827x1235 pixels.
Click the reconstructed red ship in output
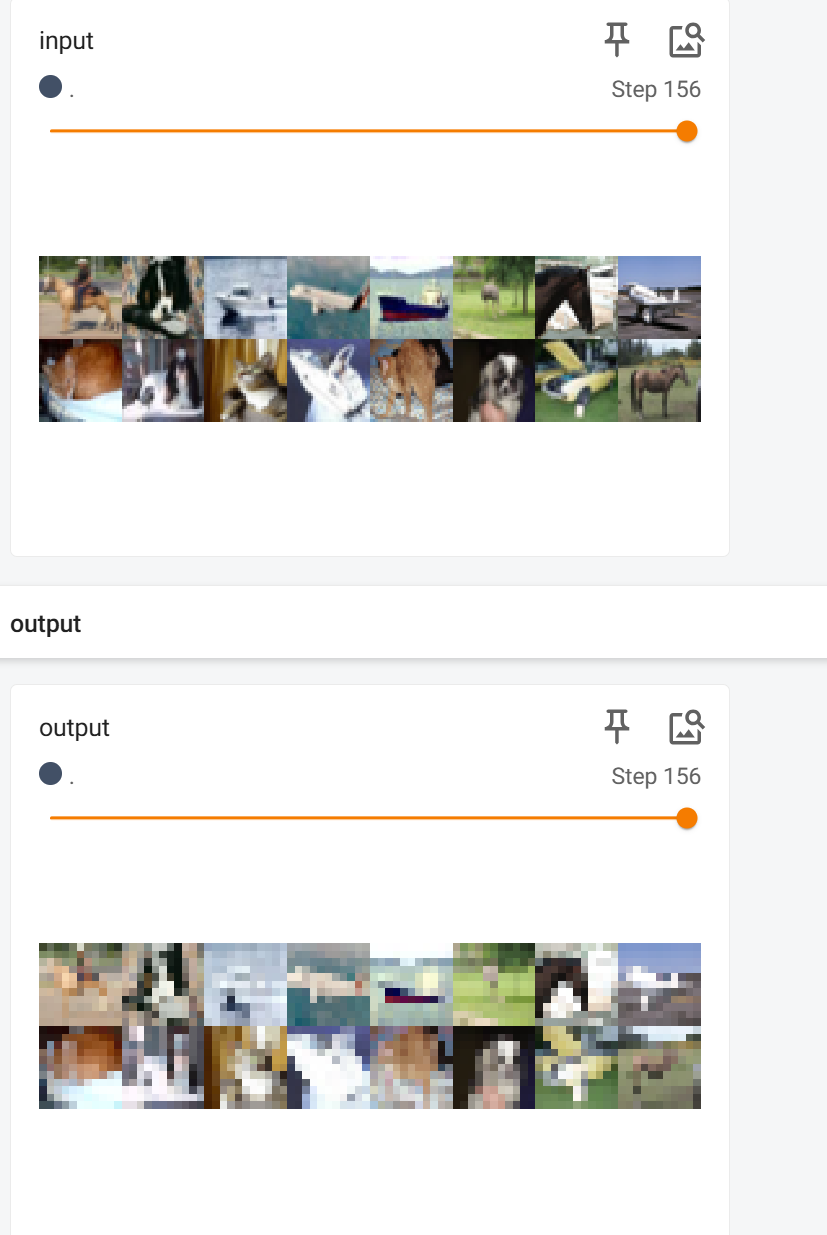click(x=411, y=984)
